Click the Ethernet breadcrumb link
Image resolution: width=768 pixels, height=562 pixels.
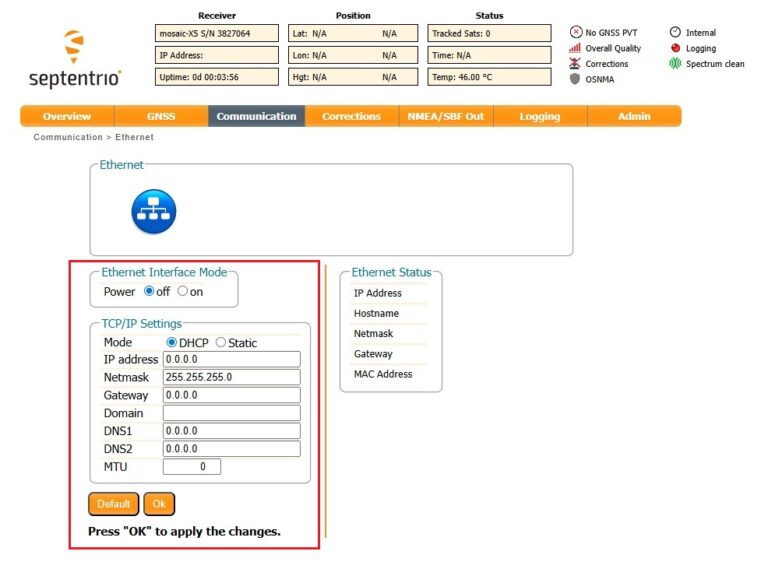(x=134, y=137)
